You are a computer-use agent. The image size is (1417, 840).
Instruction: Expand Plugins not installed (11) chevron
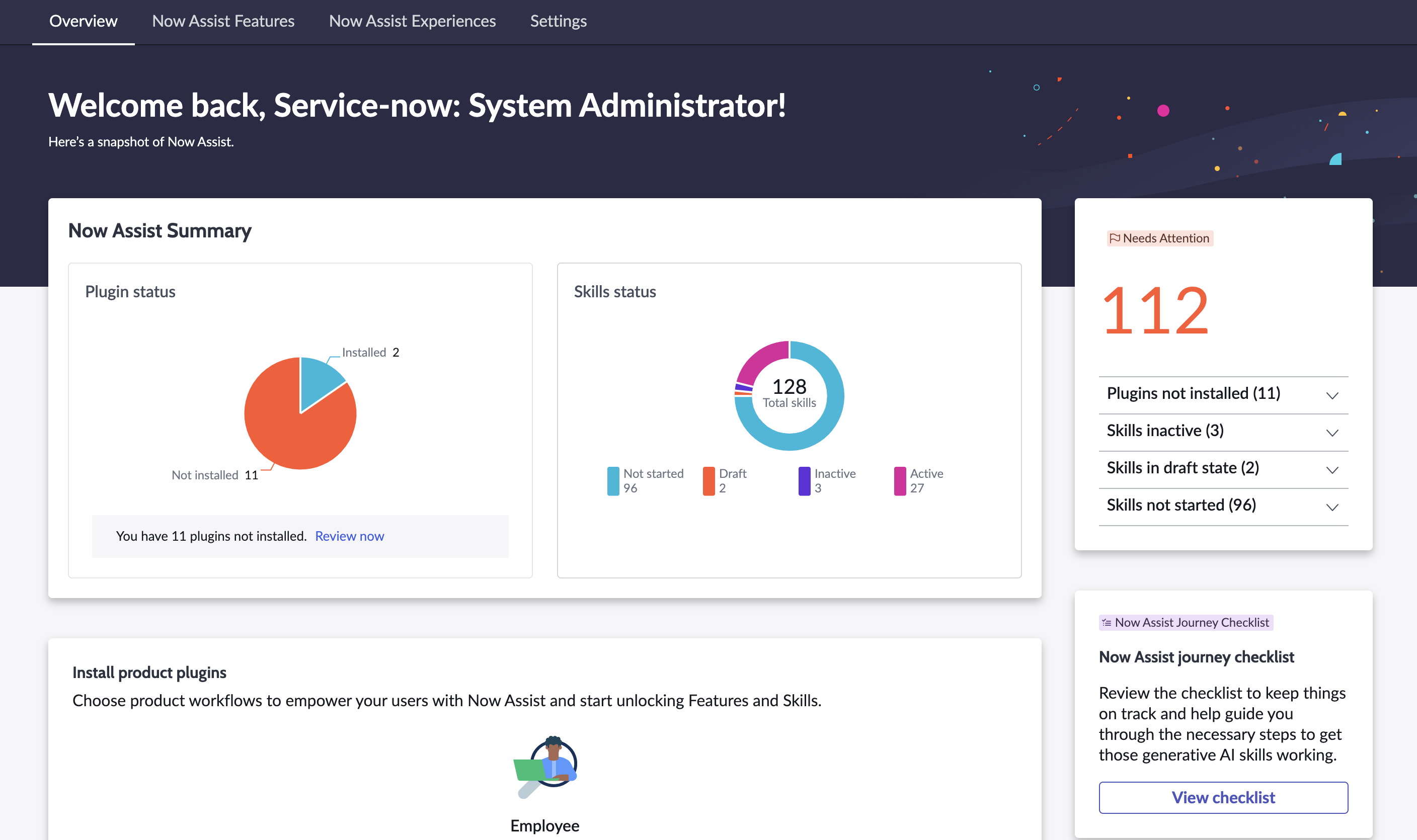(x=1332, y=396)
